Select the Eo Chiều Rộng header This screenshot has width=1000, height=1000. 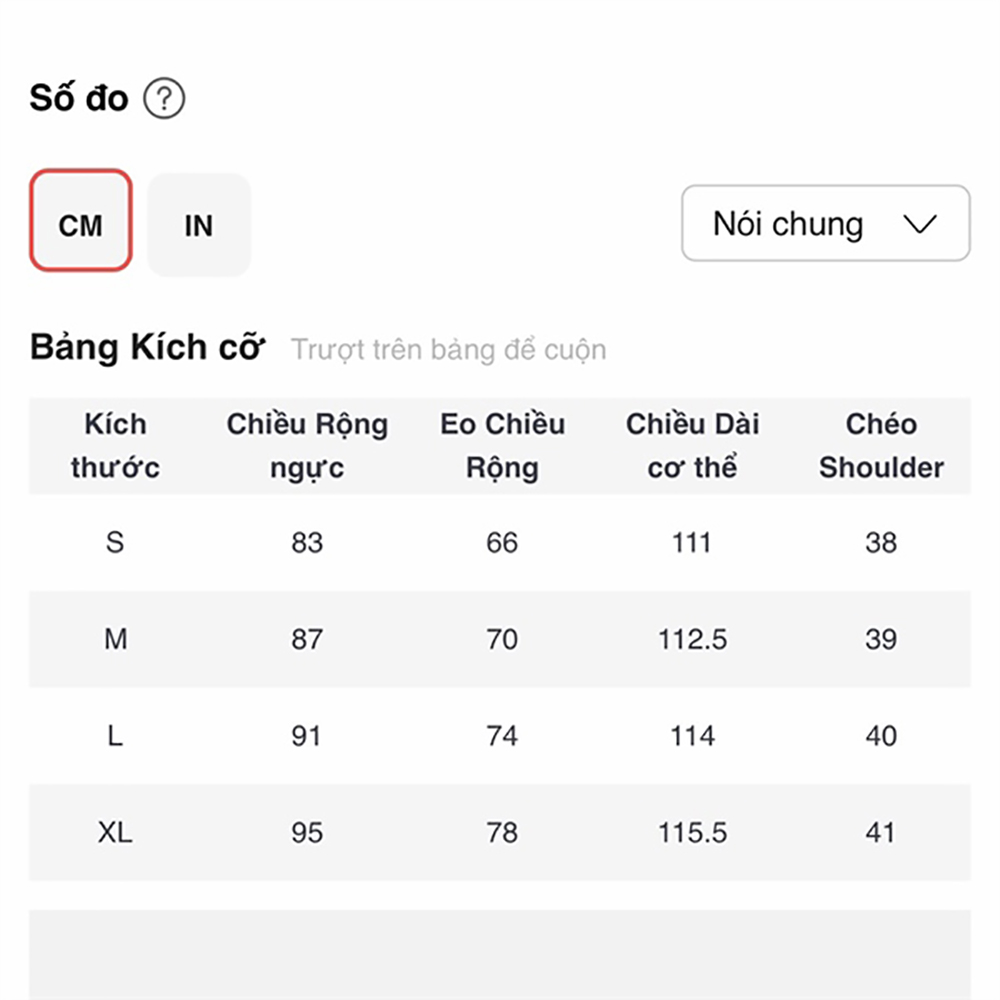coord(503,446)
